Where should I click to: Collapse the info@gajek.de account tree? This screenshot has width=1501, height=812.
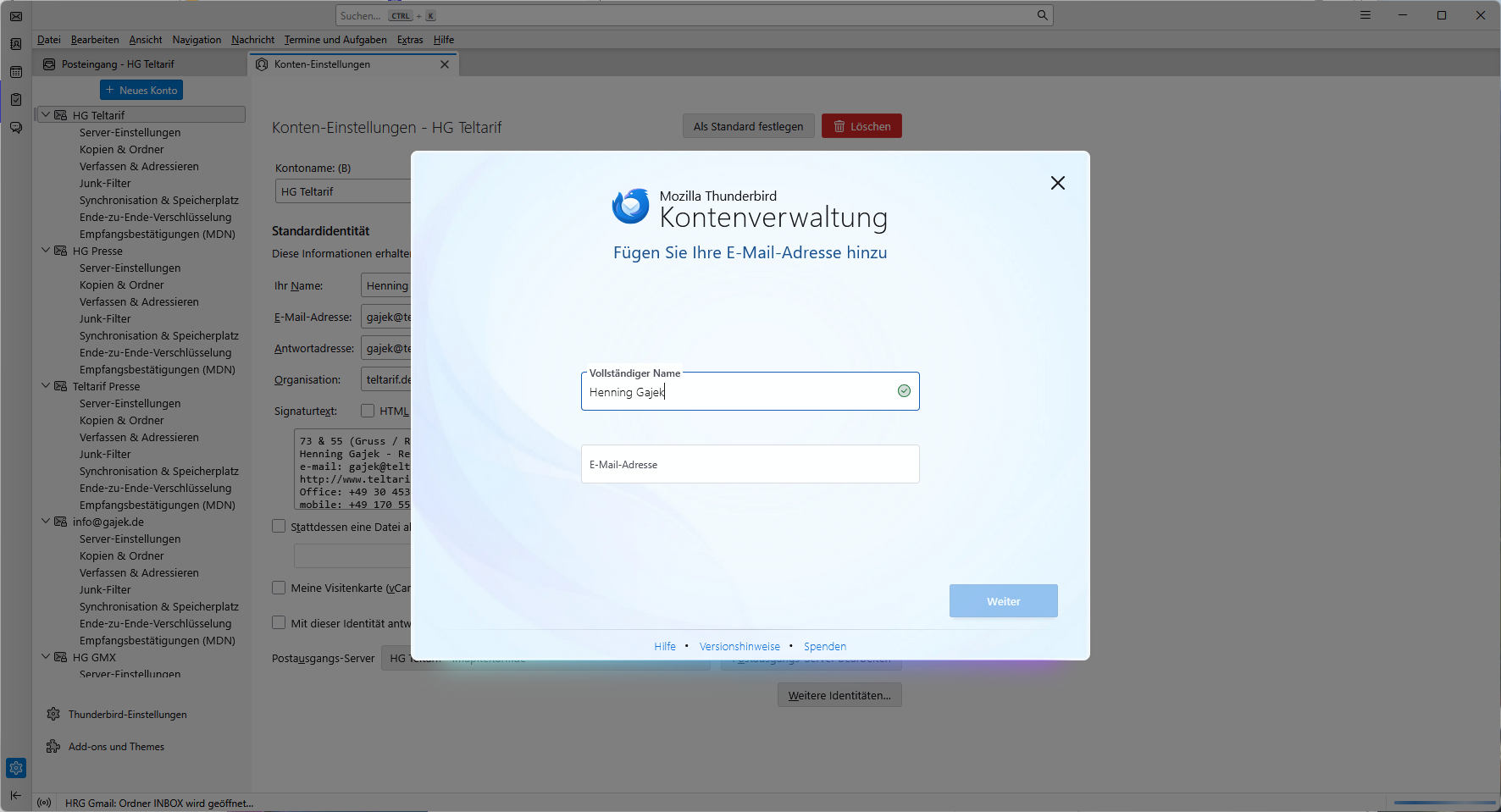46,522
